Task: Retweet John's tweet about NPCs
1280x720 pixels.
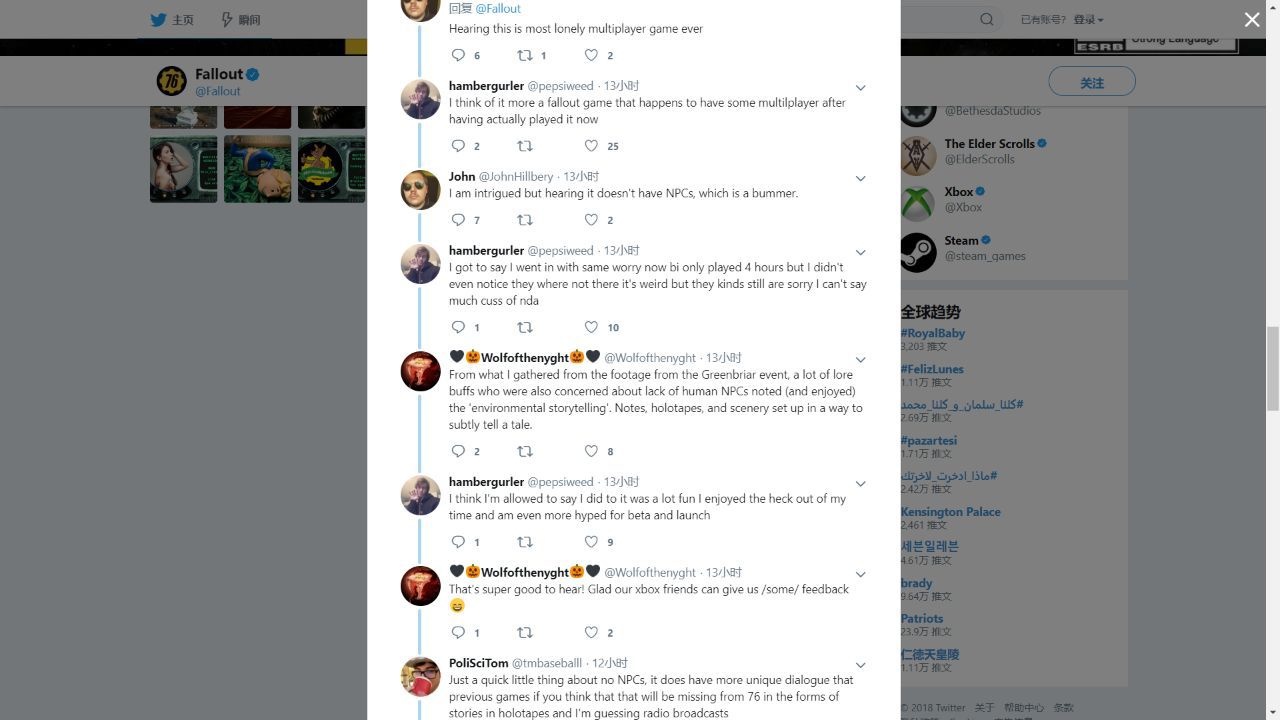Action: [525, 220]
